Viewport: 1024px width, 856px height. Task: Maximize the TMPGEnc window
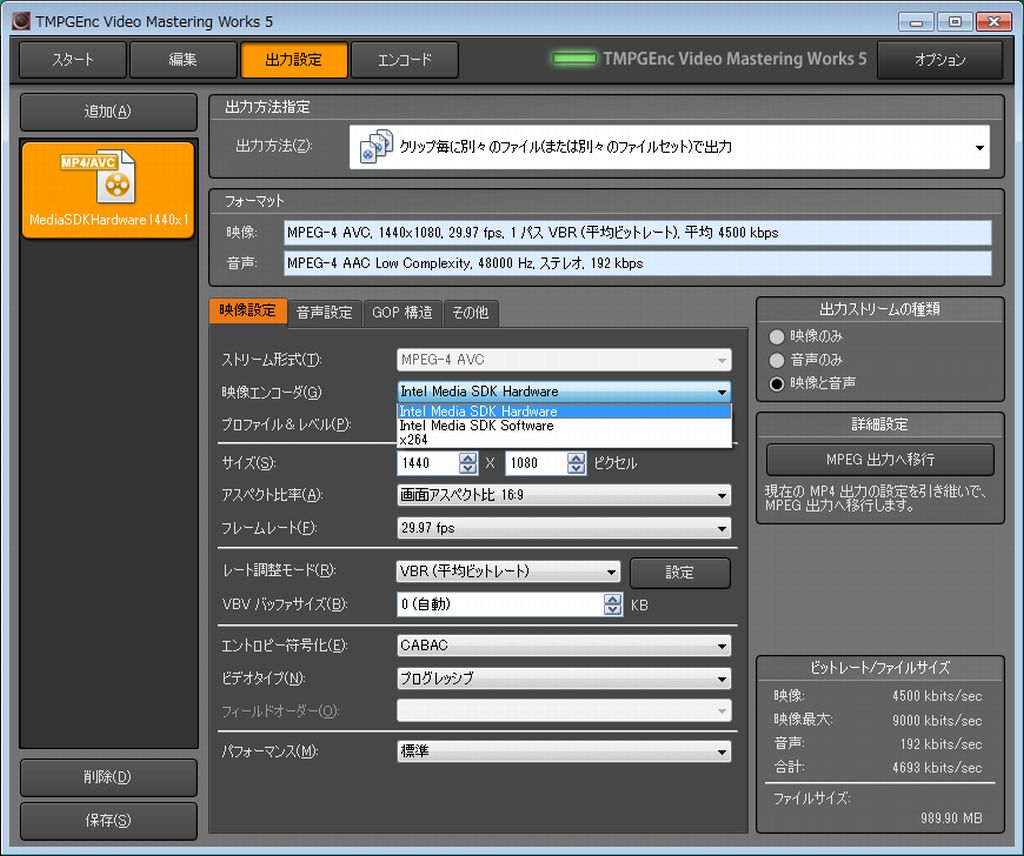(x=954, y=22)
